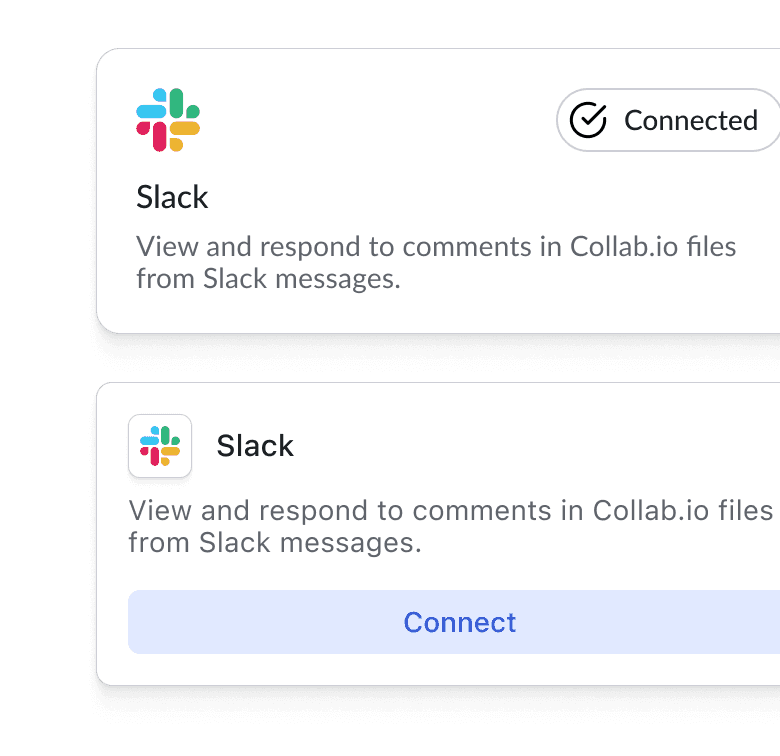Select the Slack heading under the large logo
The width and height of the screenshot is (780, 756).
coord(172,197)
